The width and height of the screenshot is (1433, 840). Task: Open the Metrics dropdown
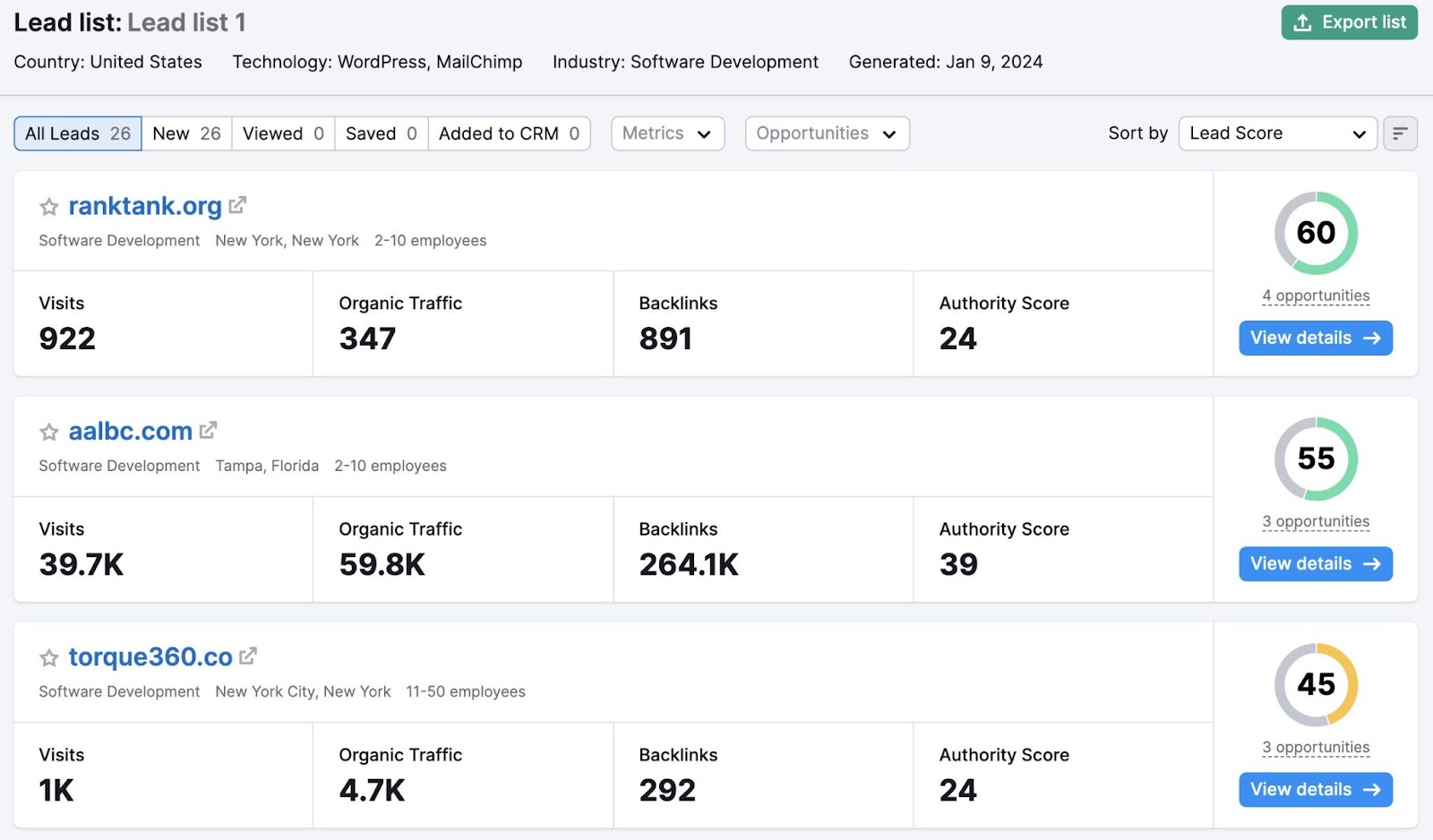point(667,133)
